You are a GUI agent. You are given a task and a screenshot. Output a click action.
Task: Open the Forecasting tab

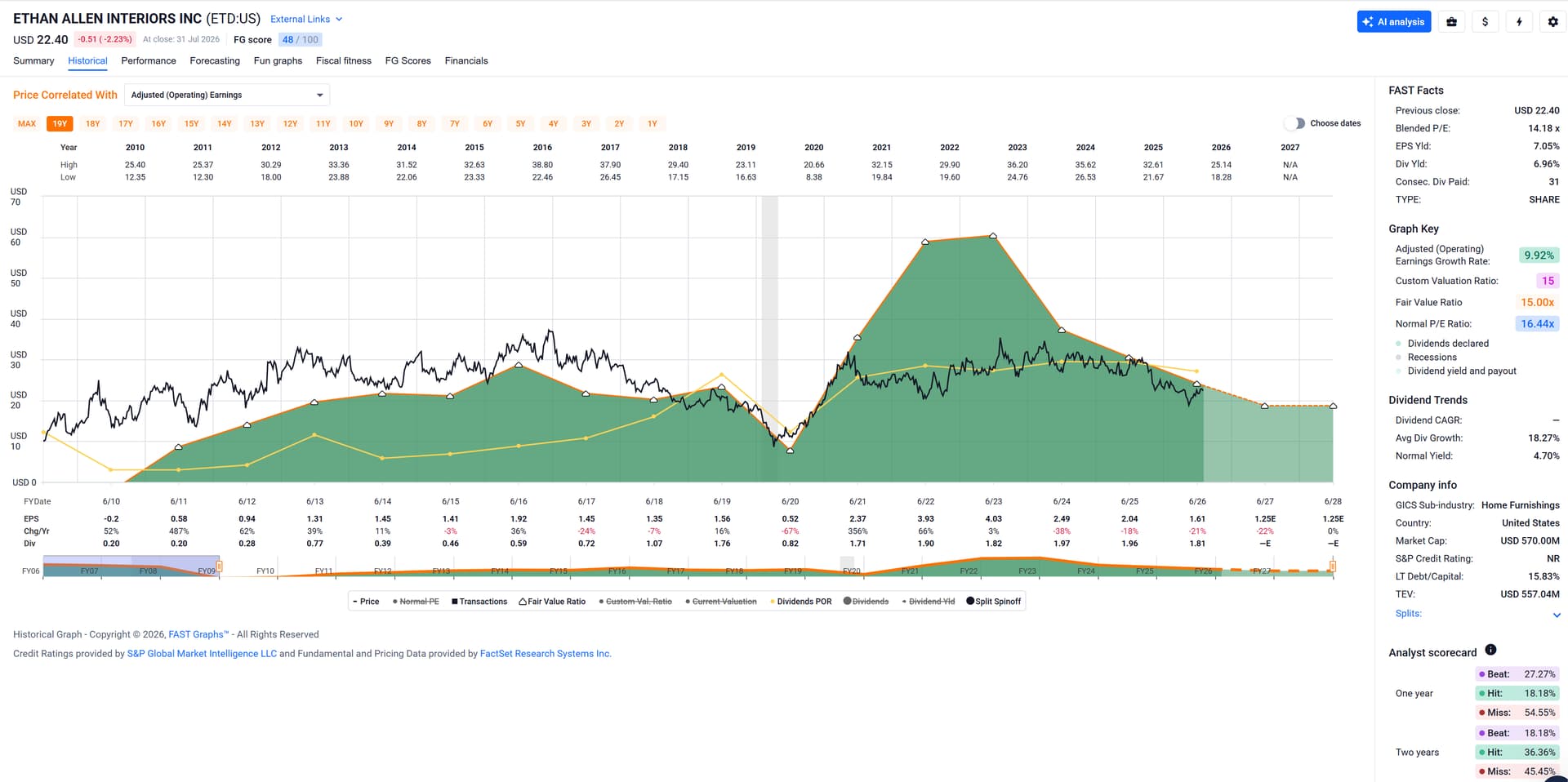coord(215,60)
